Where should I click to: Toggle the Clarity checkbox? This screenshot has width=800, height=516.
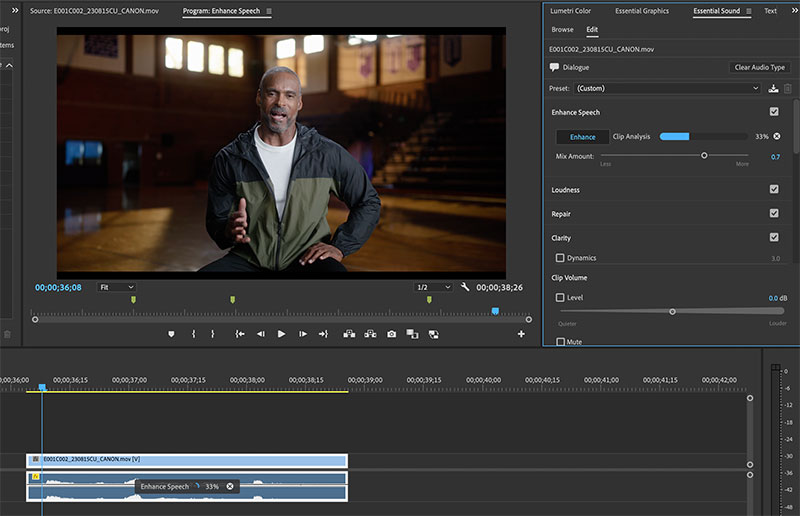click(x=774, y=237)
